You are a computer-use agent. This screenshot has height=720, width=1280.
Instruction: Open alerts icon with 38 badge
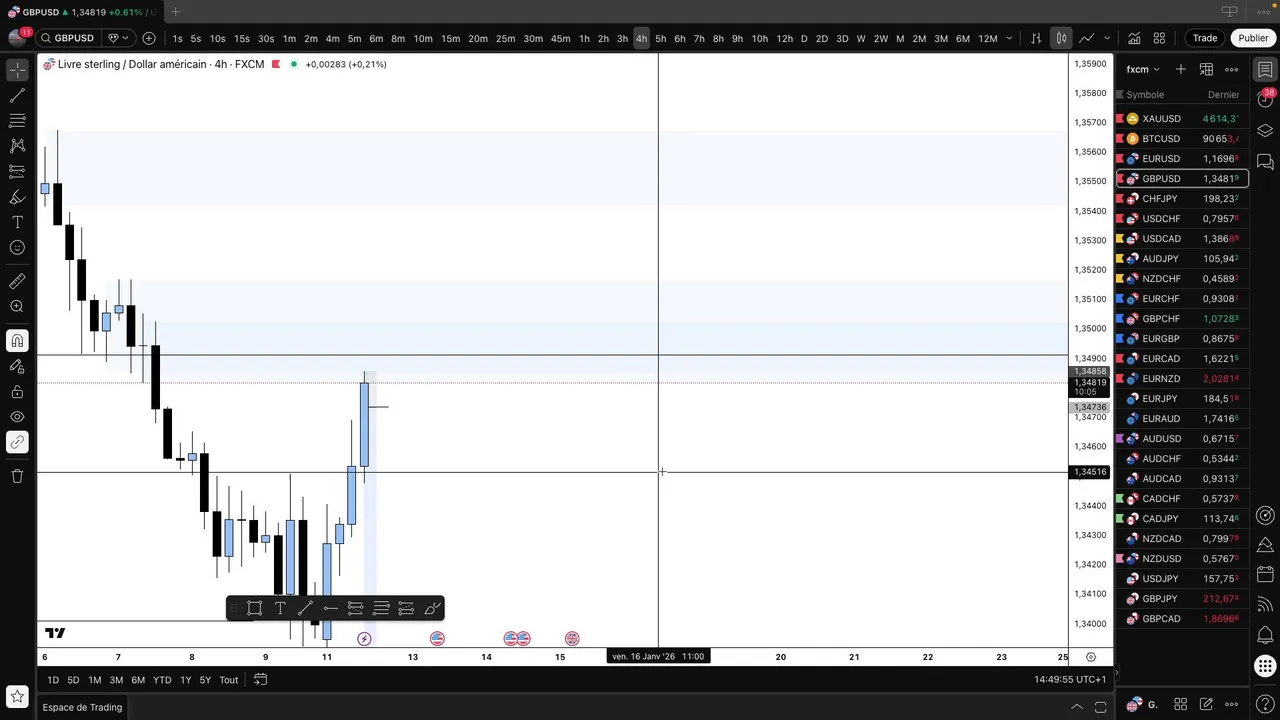click(x=1265, y=99)
